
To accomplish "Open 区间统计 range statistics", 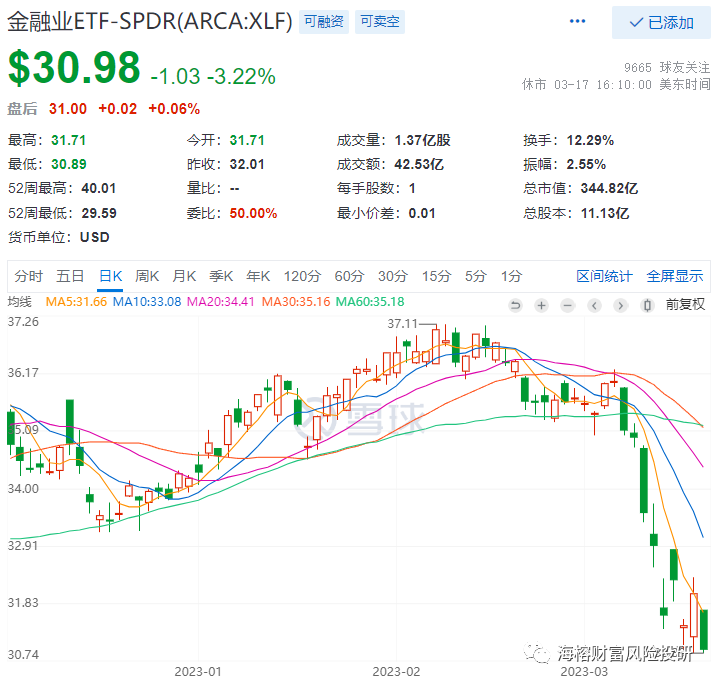I will click(x=604, y=276).
